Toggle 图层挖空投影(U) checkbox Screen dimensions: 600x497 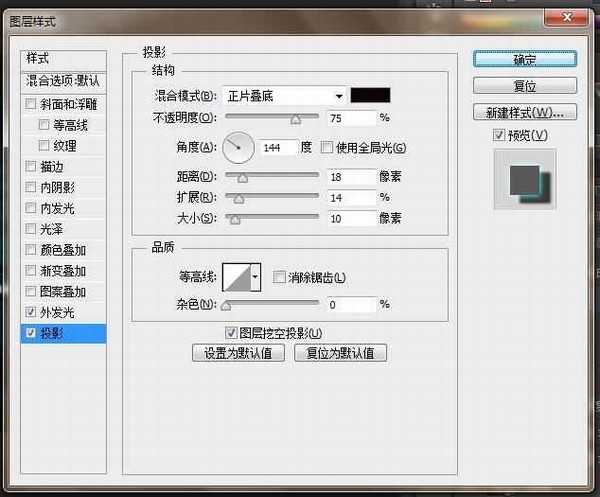tap(231, 332)
